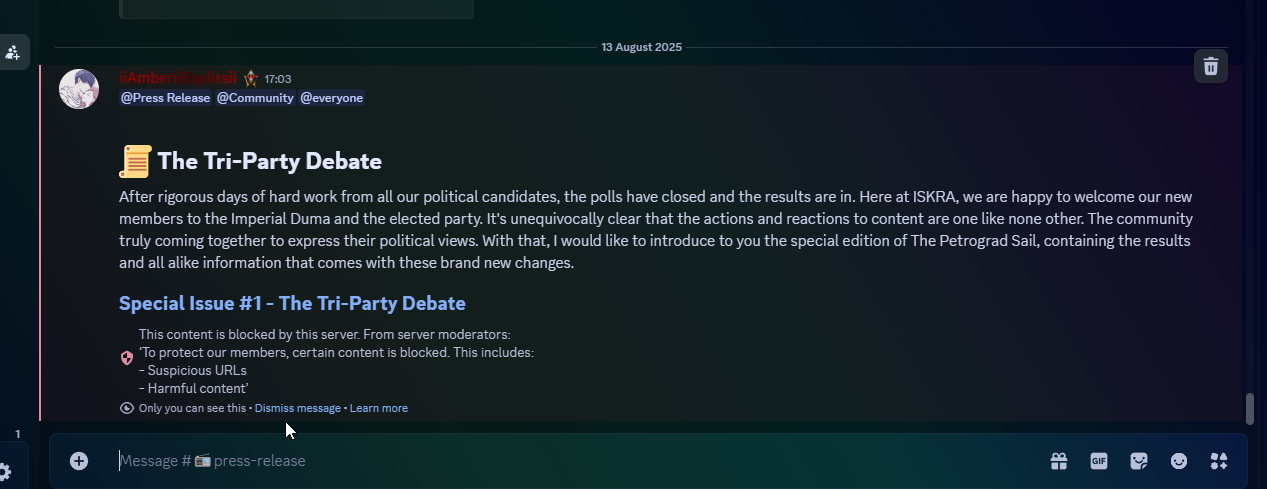
Task: Click the Learn more link
Action: [x=379, y=408]
